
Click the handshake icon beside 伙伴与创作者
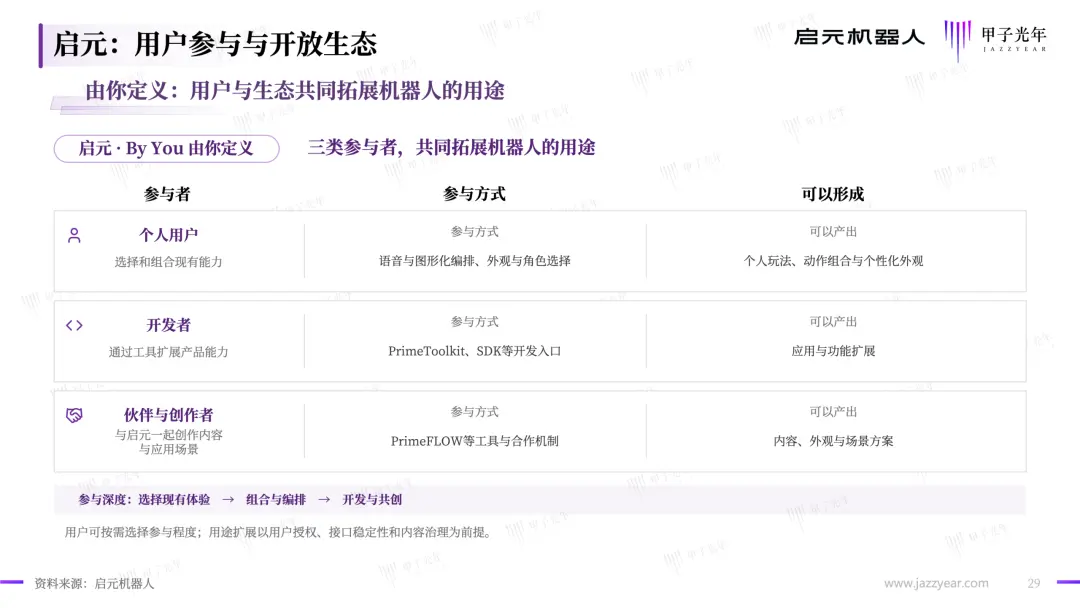[74, 415]
